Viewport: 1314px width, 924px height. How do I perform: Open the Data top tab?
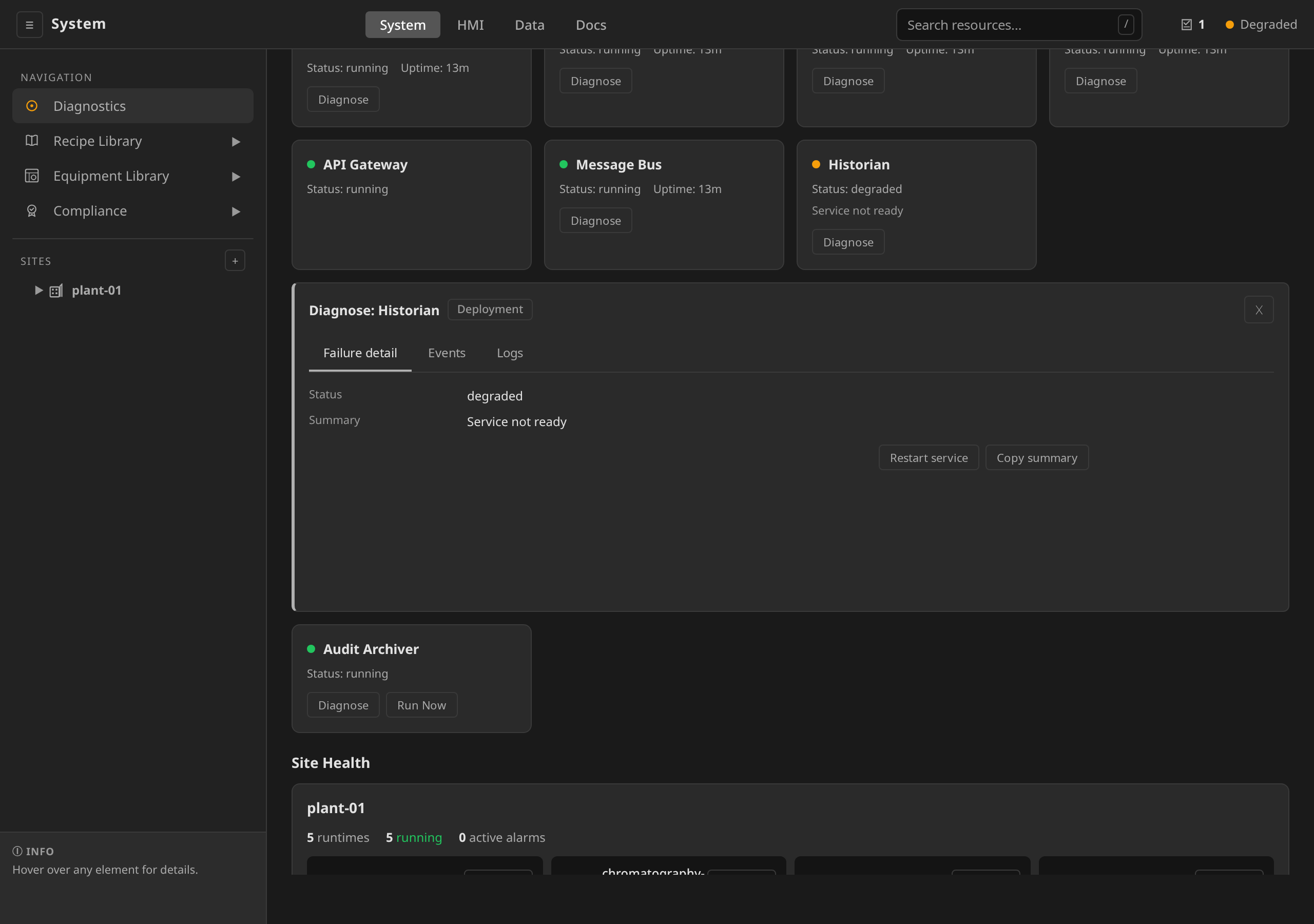click(529, 25)
